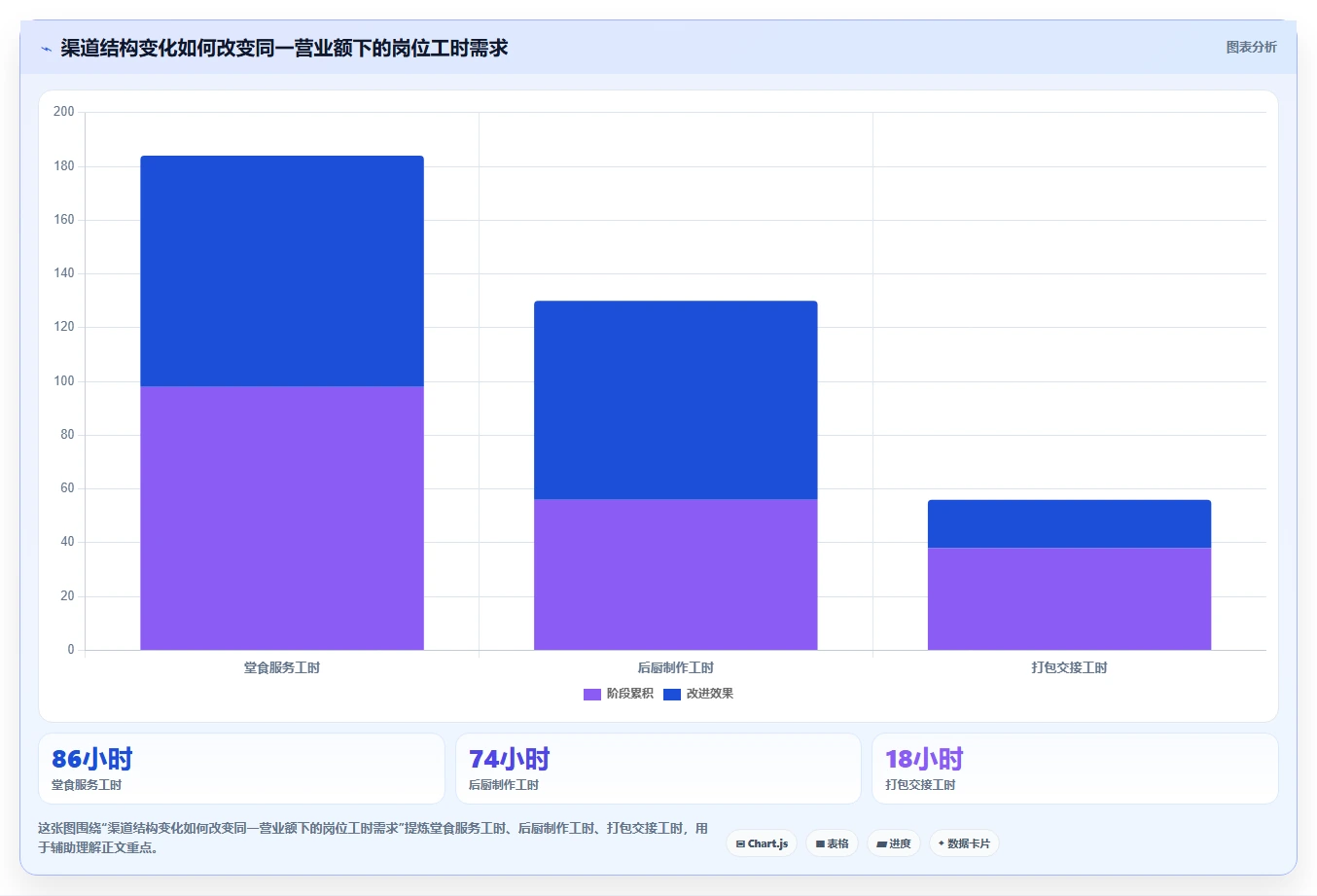The width and height of the screenshot is (1317, 896).
Task: Click the 100 y-axis tick label
Action: [64, 381]
